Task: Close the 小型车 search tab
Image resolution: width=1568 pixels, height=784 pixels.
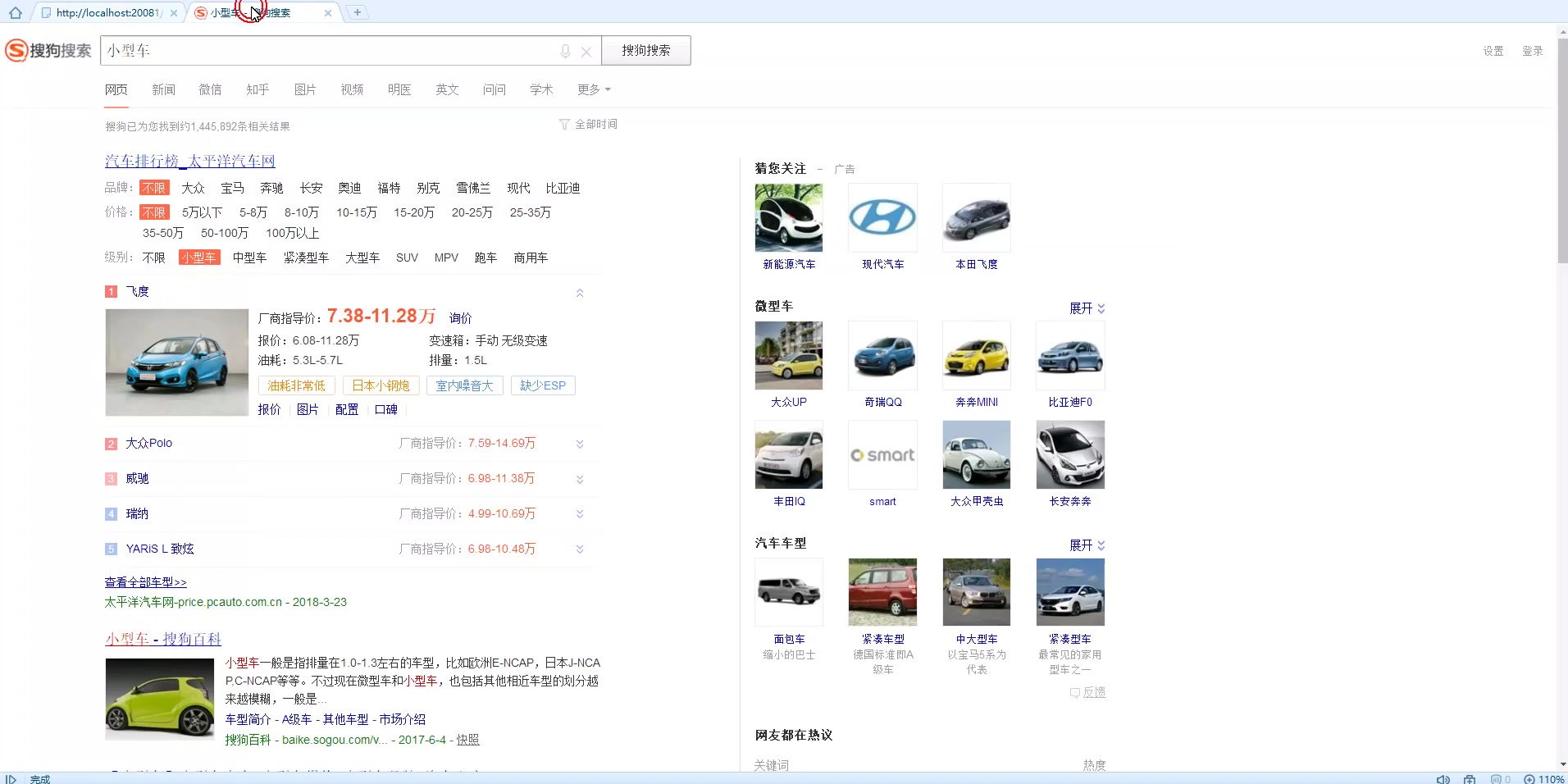Action: tap(328, 13)
